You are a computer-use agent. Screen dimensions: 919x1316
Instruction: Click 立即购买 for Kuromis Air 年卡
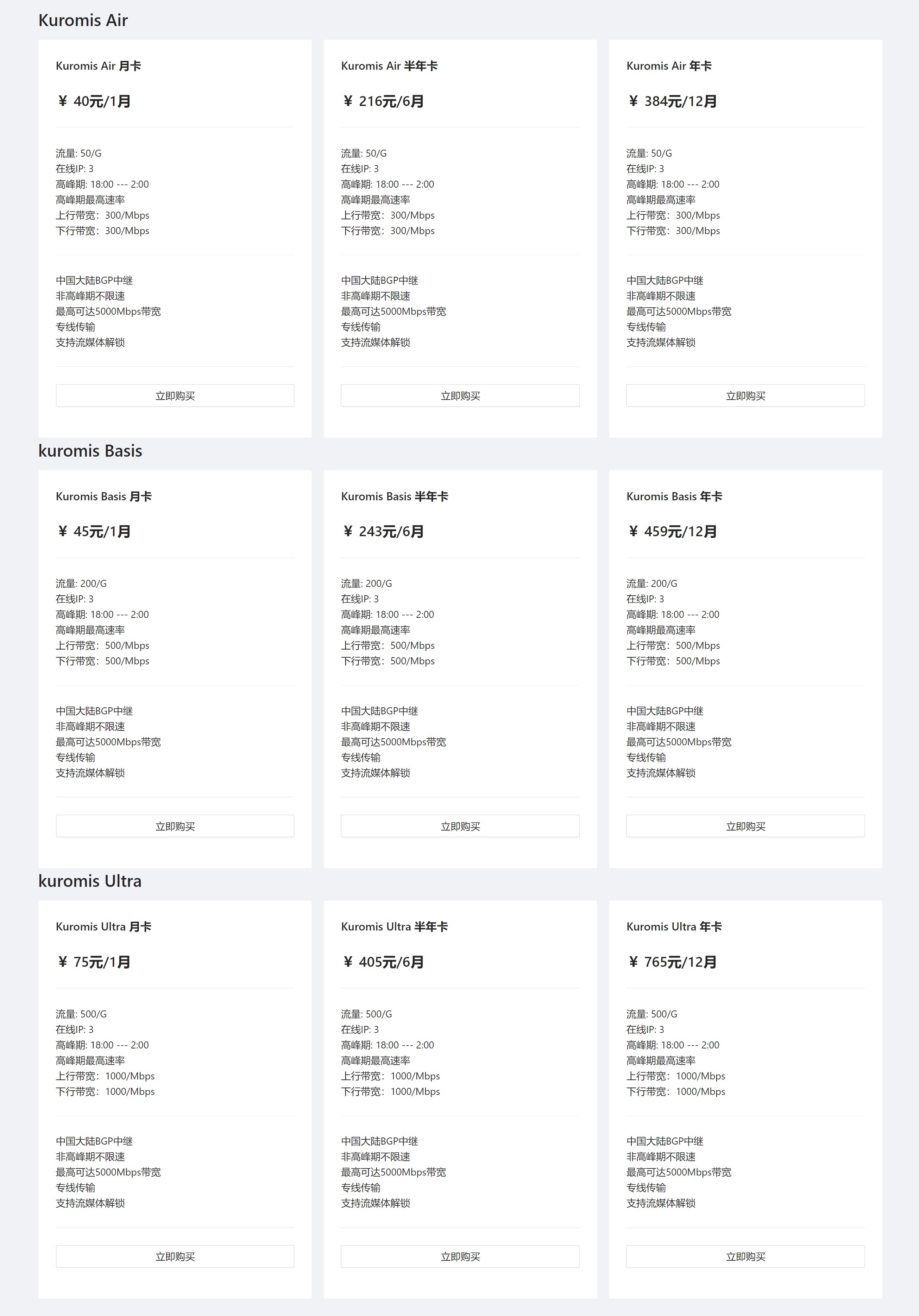pos(745,395)
